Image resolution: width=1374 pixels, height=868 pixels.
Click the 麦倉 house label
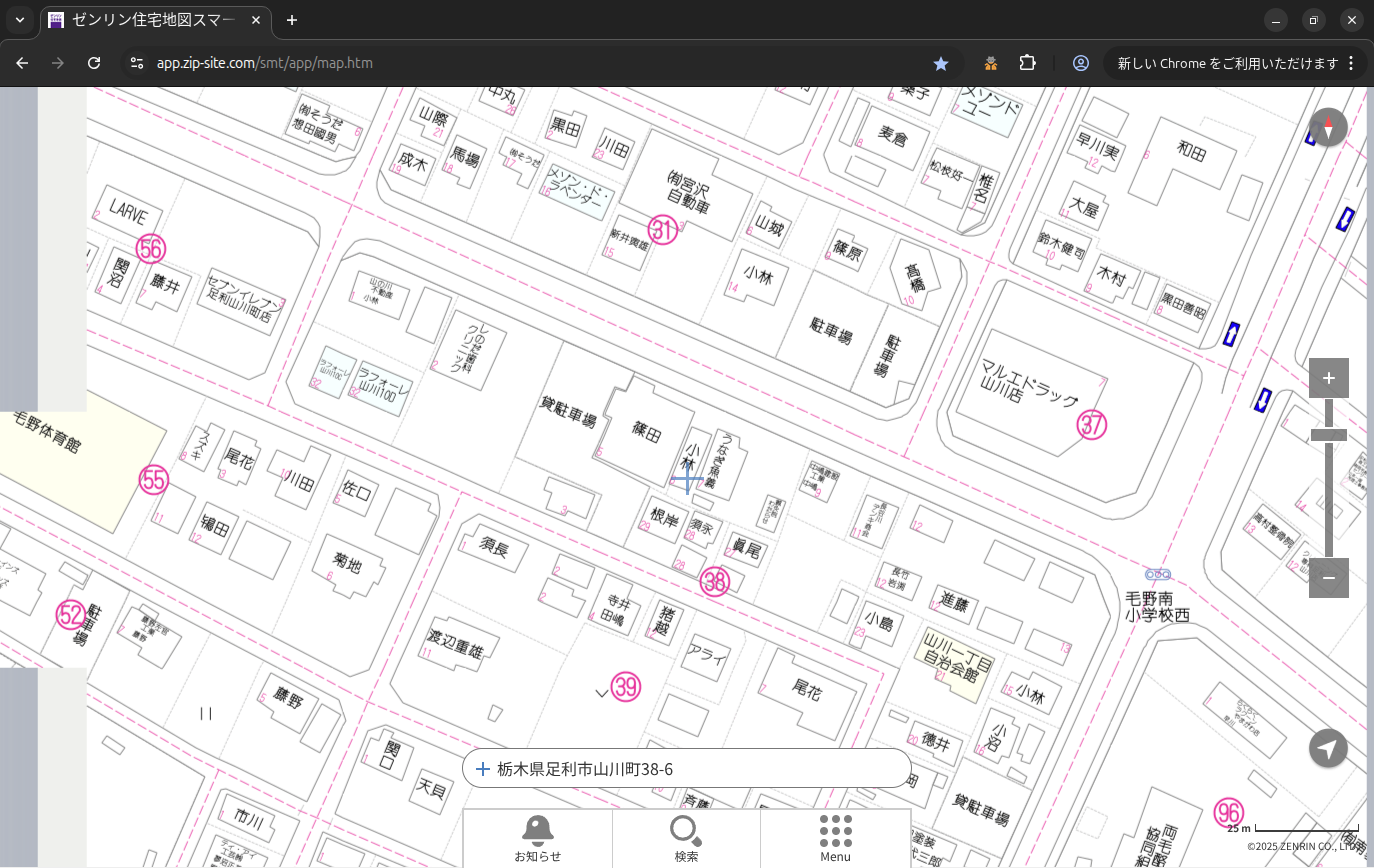(x=892, y=136)
